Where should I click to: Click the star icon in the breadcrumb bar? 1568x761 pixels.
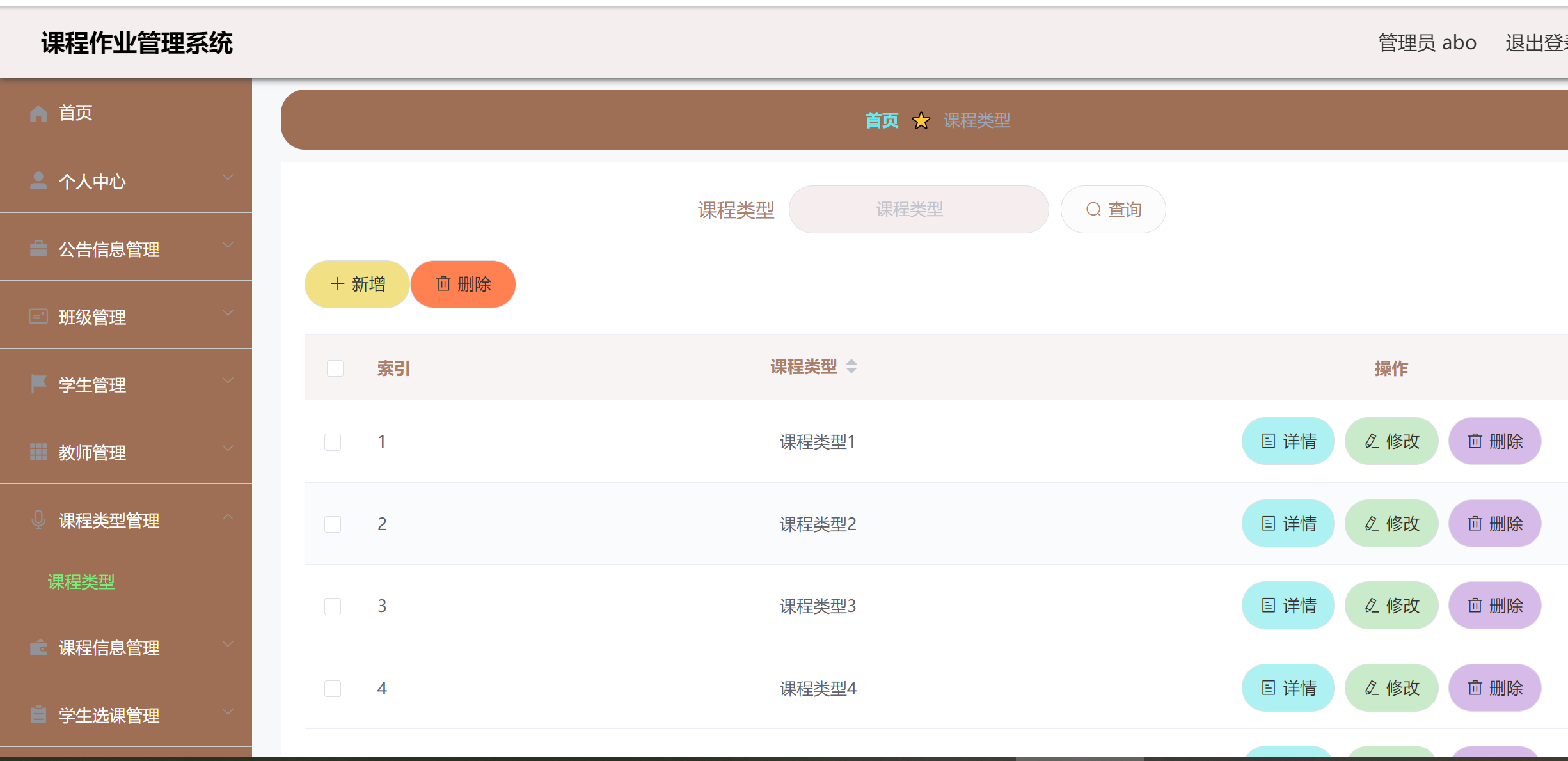tap(921, 121)
